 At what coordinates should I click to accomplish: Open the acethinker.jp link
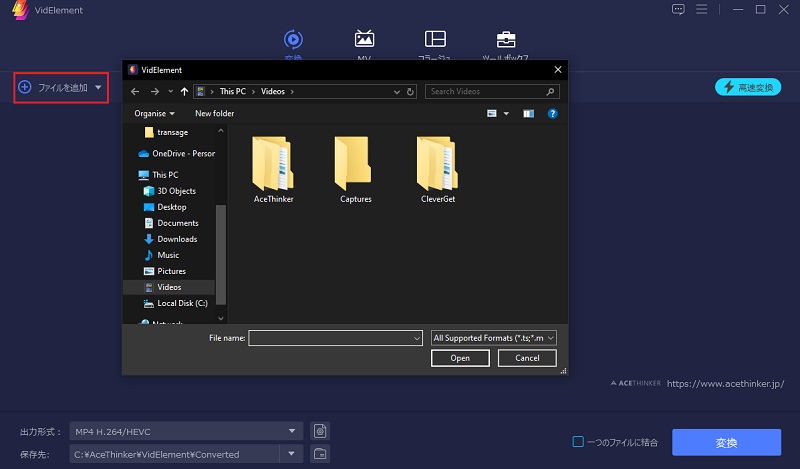pos(725,384)
